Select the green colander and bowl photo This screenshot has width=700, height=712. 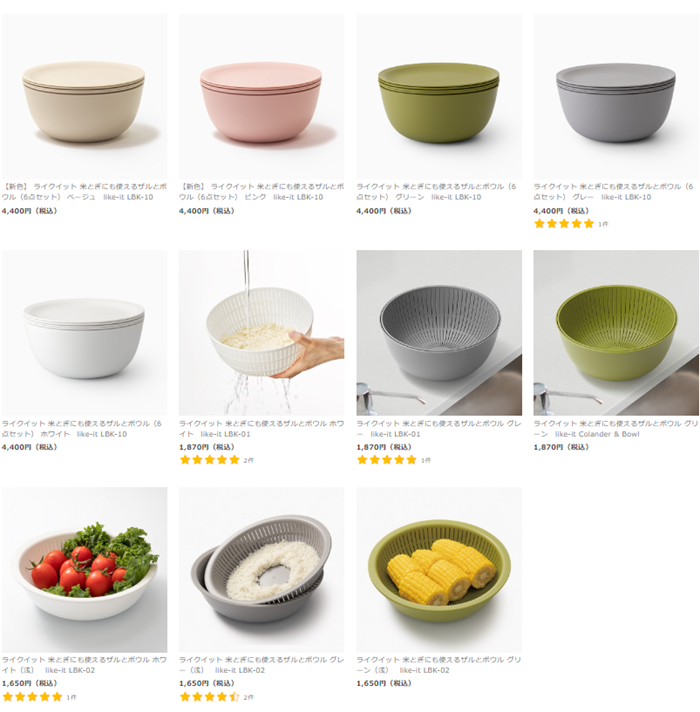click(616, 333)
